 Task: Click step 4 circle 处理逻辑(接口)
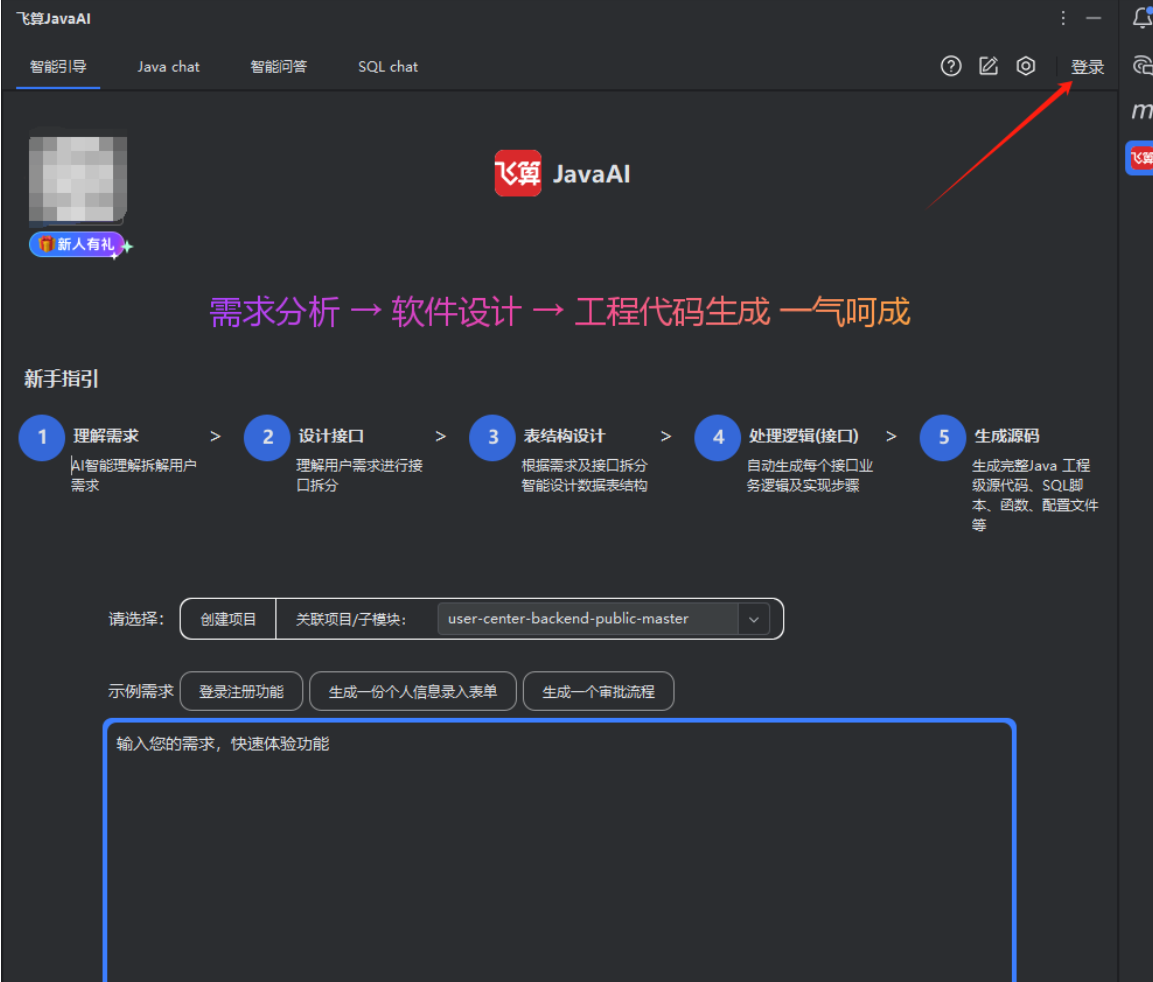coord(718,437)
